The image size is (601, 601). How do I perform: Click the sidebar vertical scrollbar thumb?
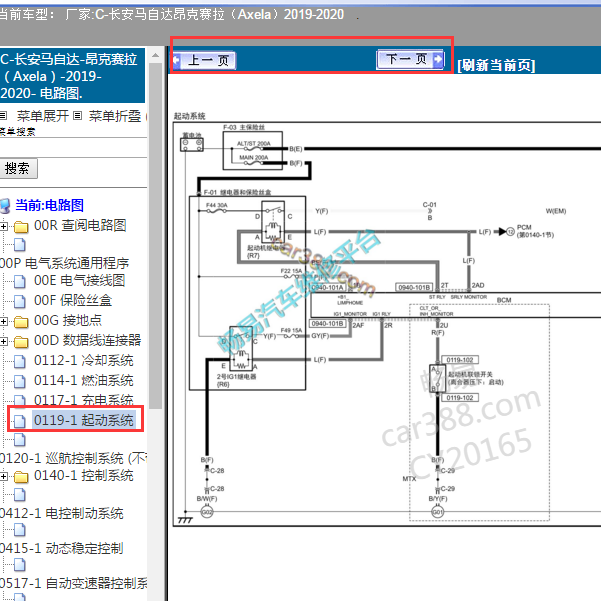tap(155, 236)
